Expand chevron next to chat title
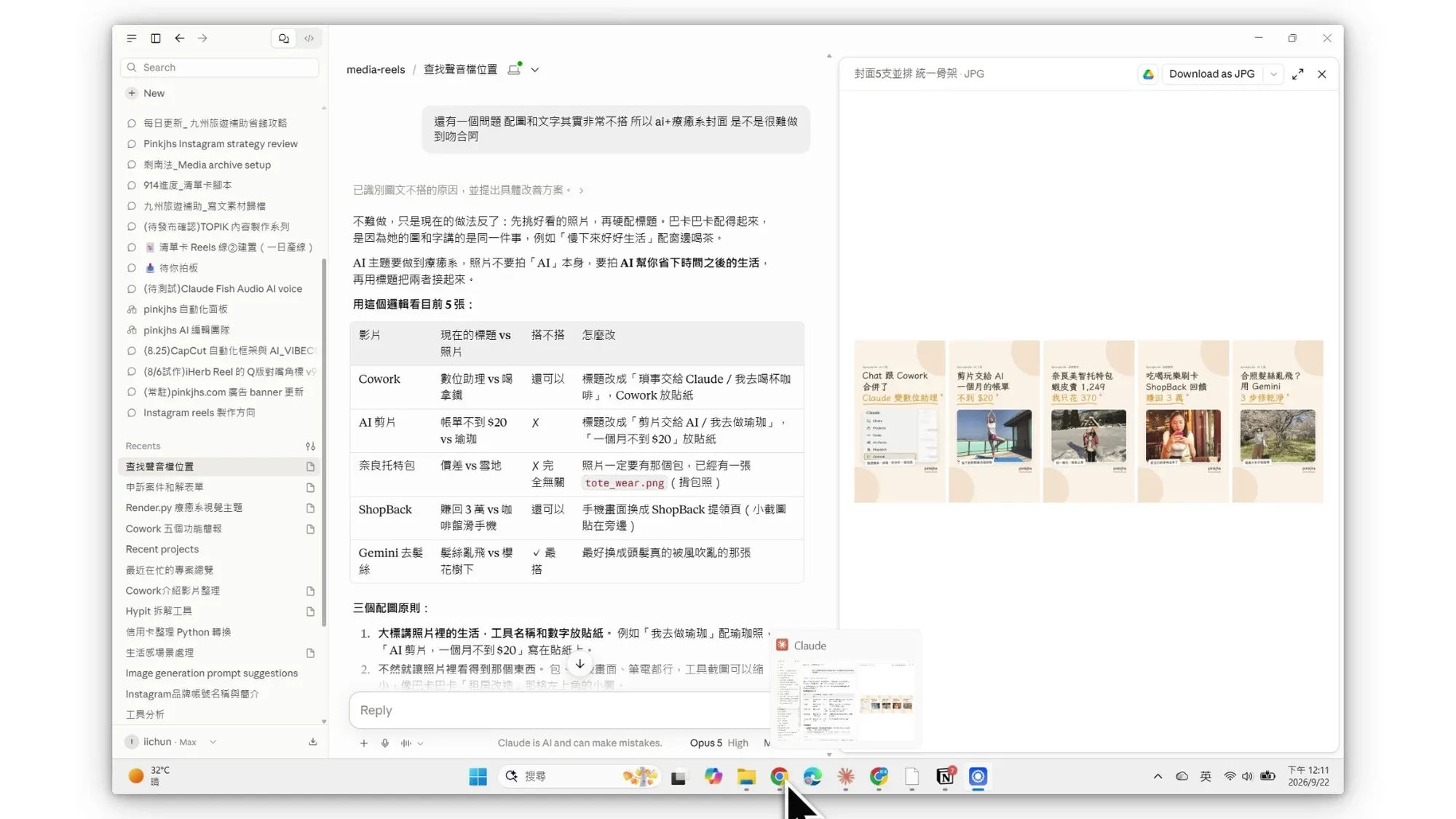This screenshot has width=1456, height=819. click(535, 70)
